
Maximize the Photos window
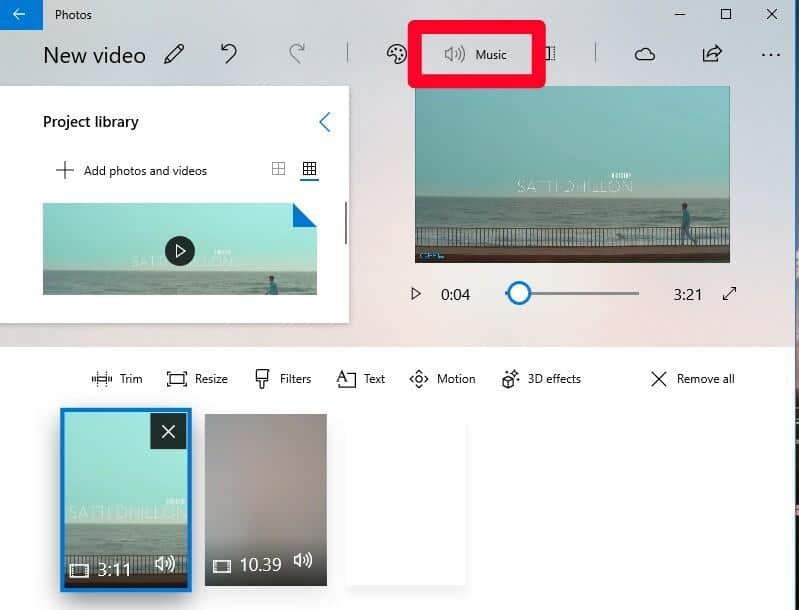[726, 14]
